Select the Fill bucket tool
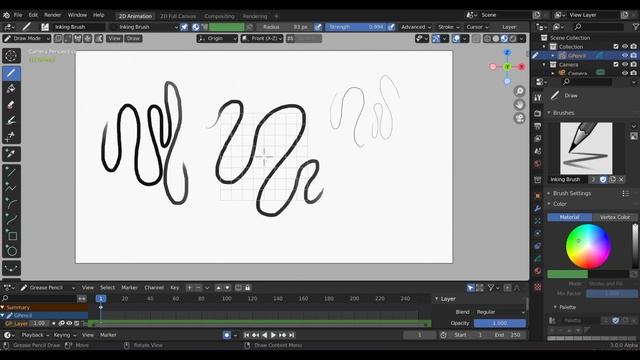 11,89
